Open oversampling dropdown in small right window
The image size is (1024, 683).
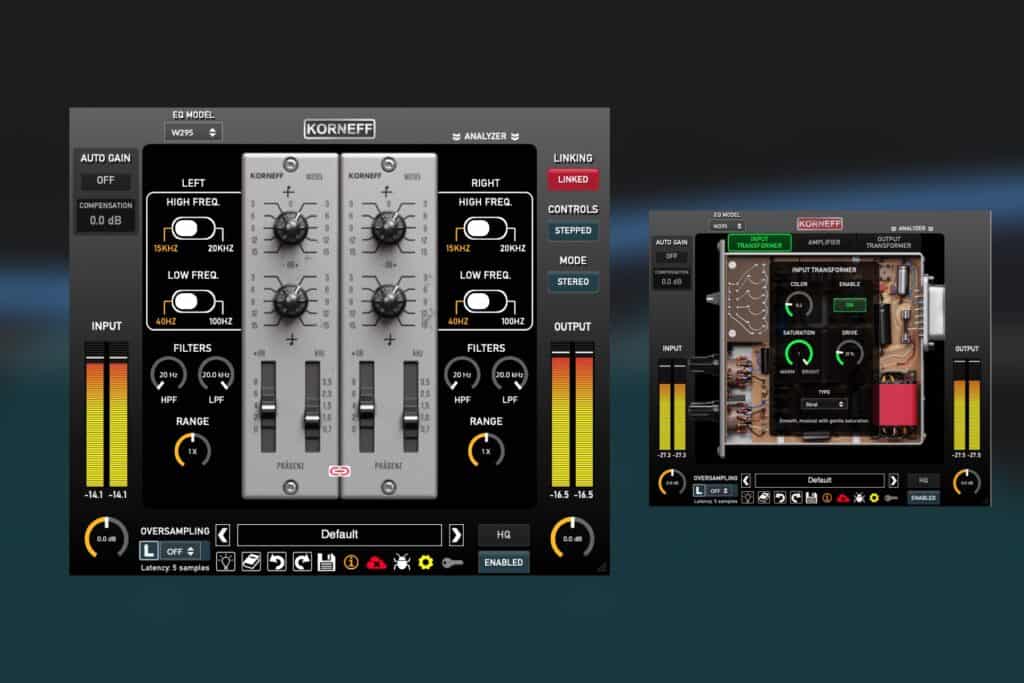click(720, 490)
